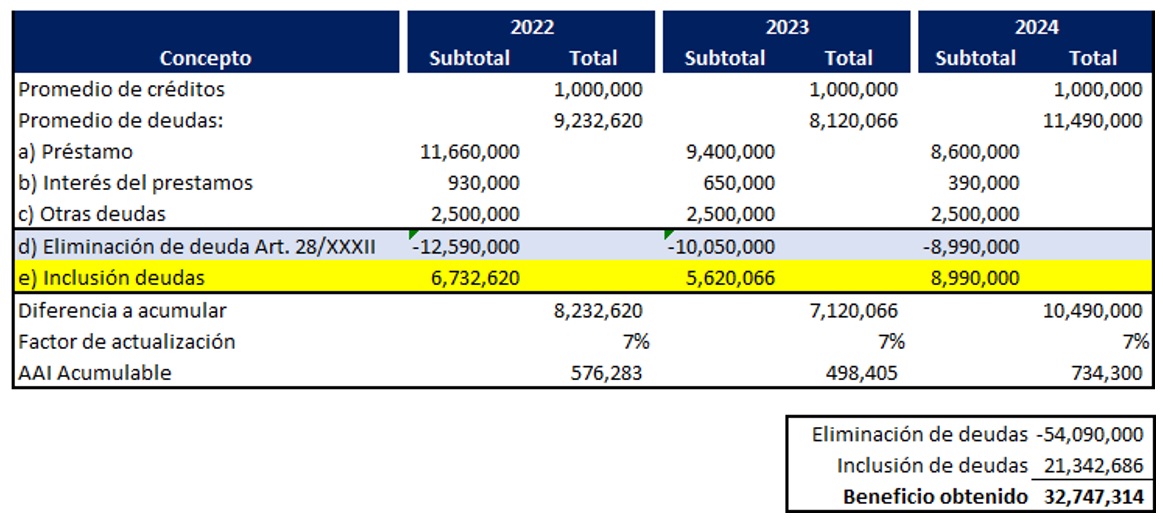Select the 2022 year header cell
This screenshot has height=525, width=1163.
point(531,27)
